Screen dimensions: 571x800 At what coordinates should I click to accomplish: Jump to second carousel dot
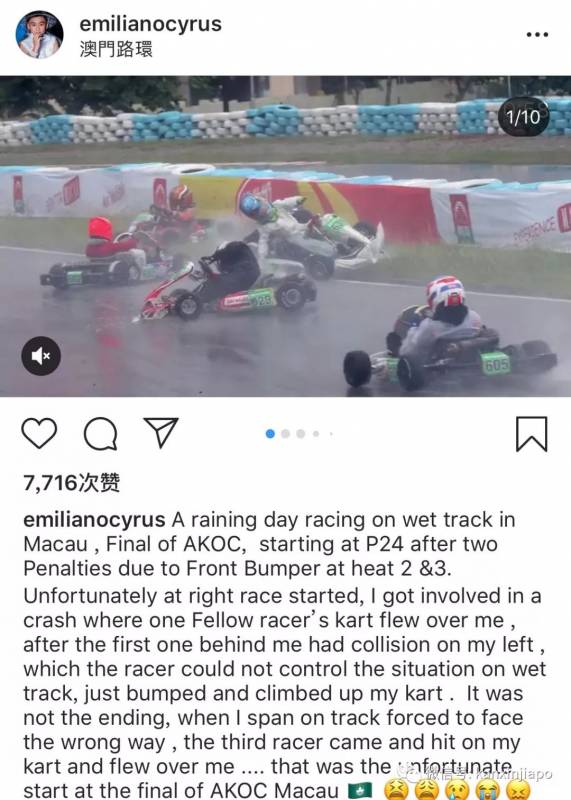click(286, 434)
